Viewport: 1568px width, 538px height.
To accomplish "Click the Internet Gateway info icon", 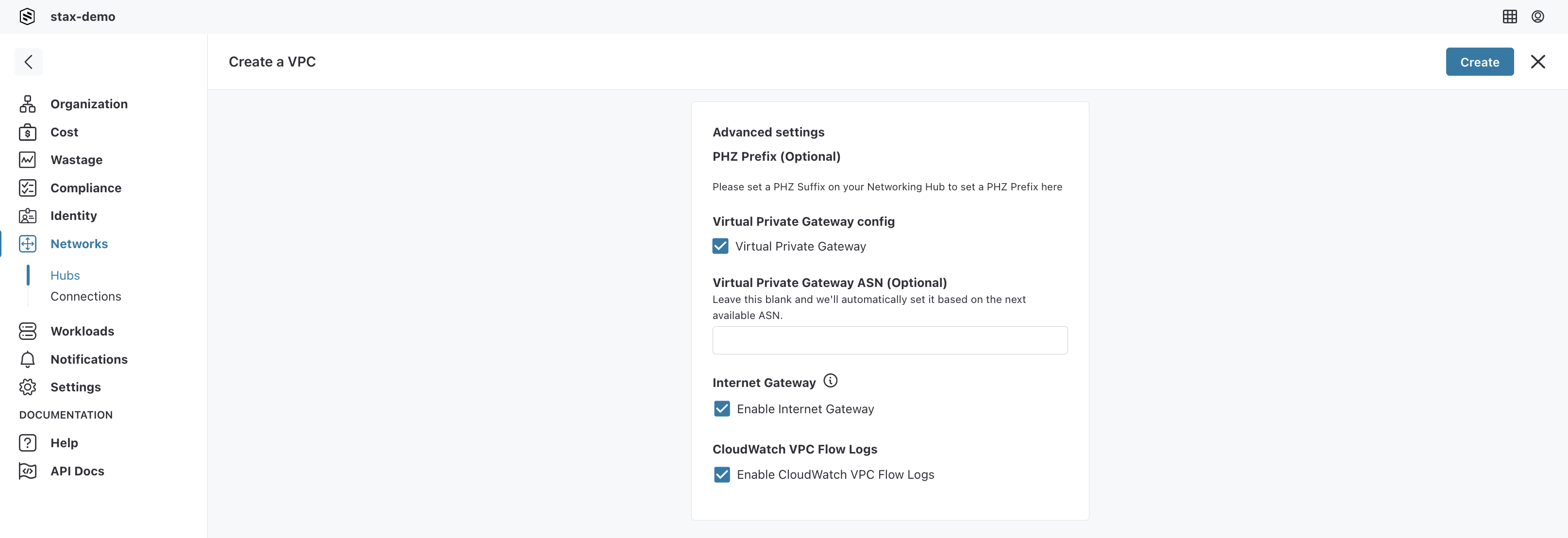I will (830, 382).
